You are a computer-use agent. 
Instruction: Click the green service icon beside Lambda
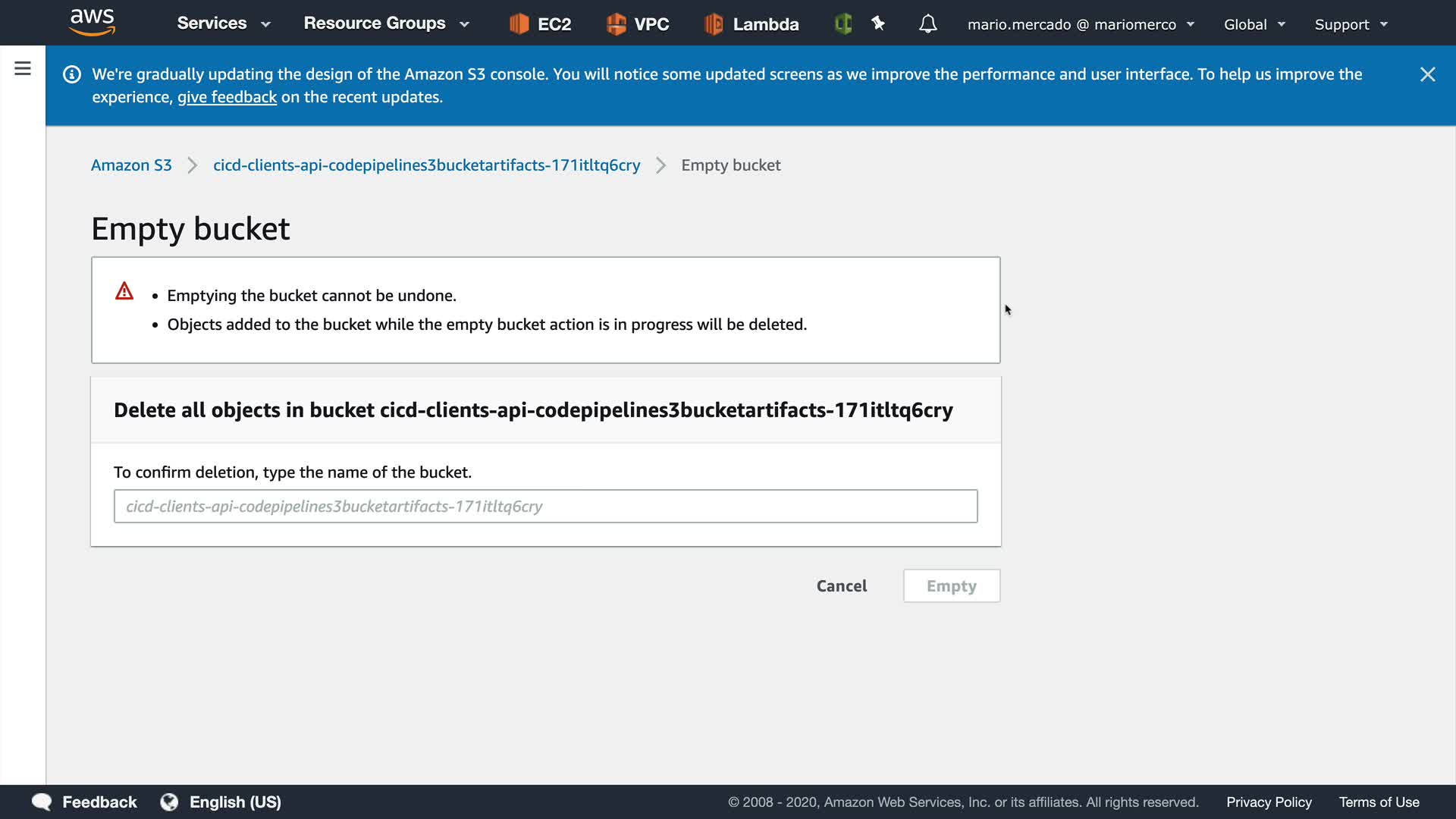(843, 24)
